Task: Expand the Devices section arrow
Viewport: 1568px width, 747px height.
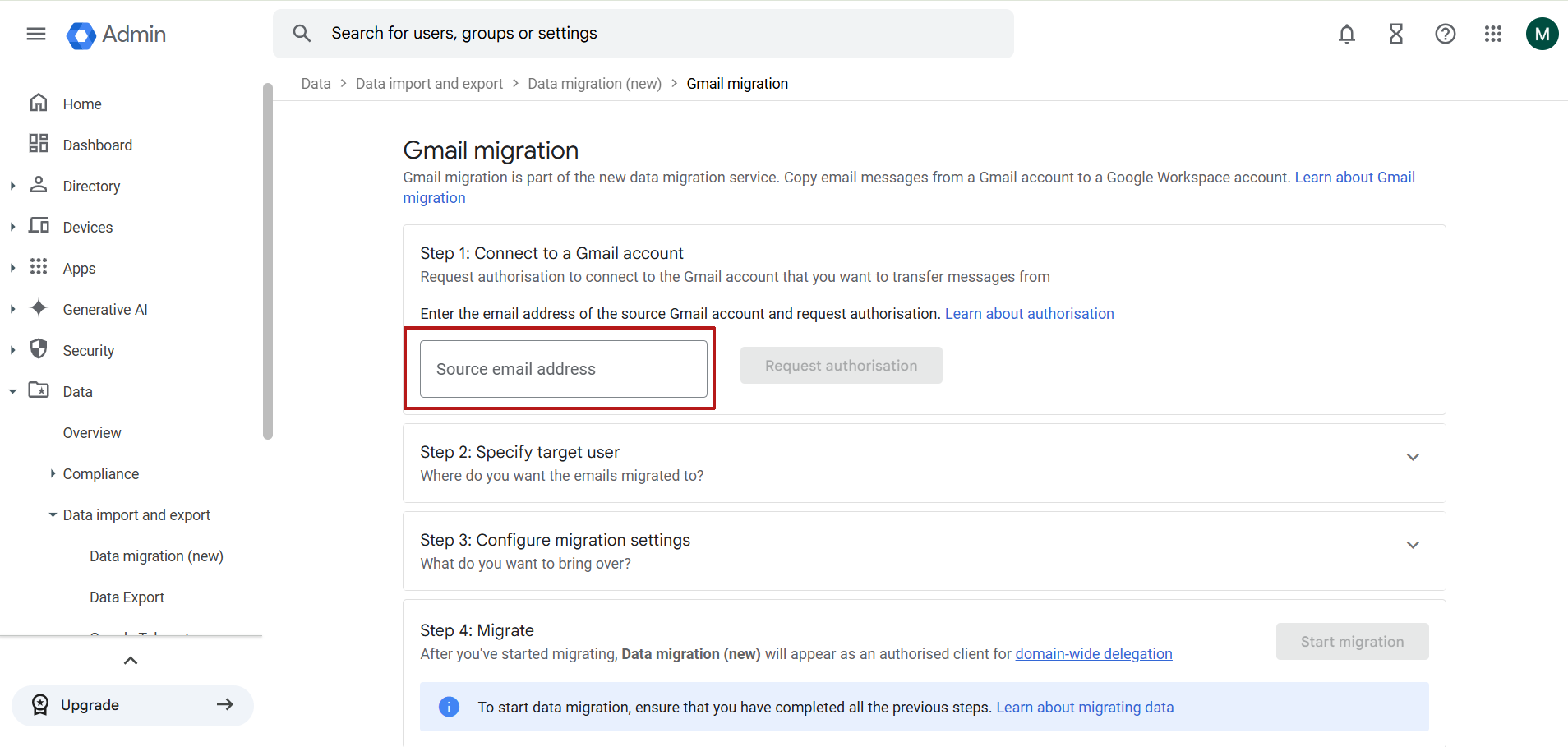Action: (12, 228)
